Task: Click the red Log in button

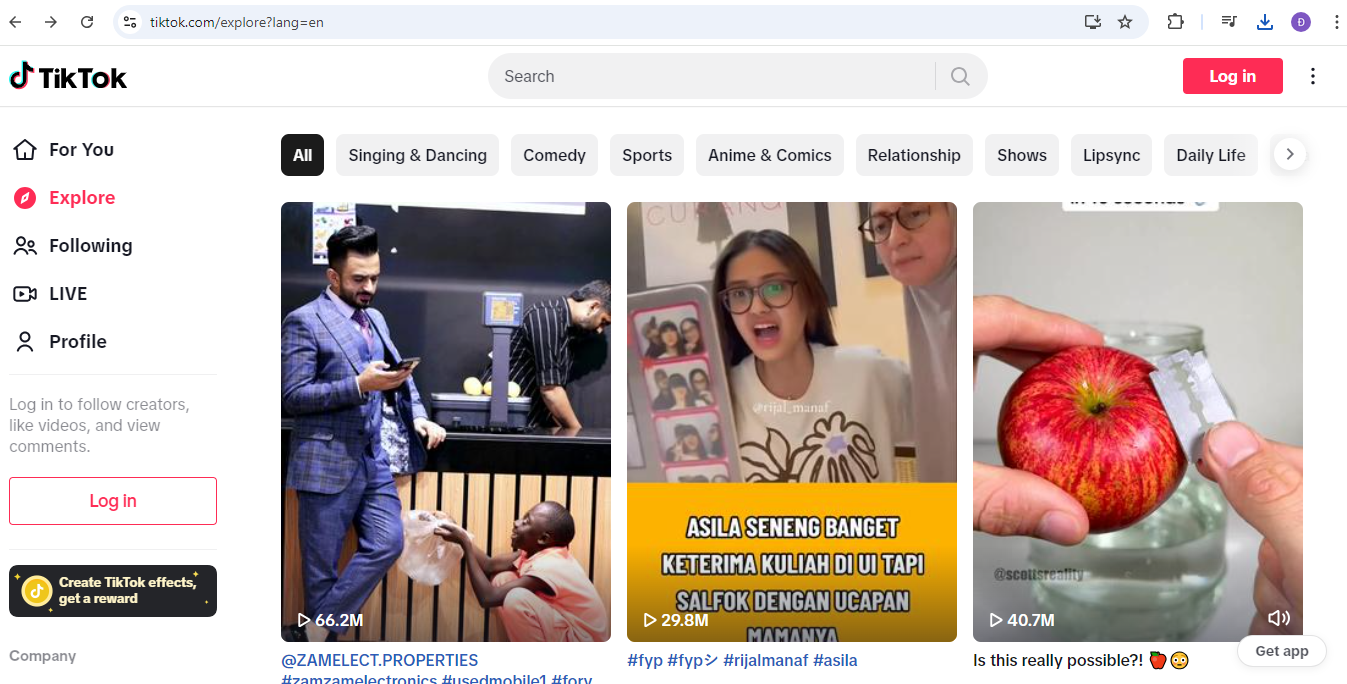Action: point(1232,76)
